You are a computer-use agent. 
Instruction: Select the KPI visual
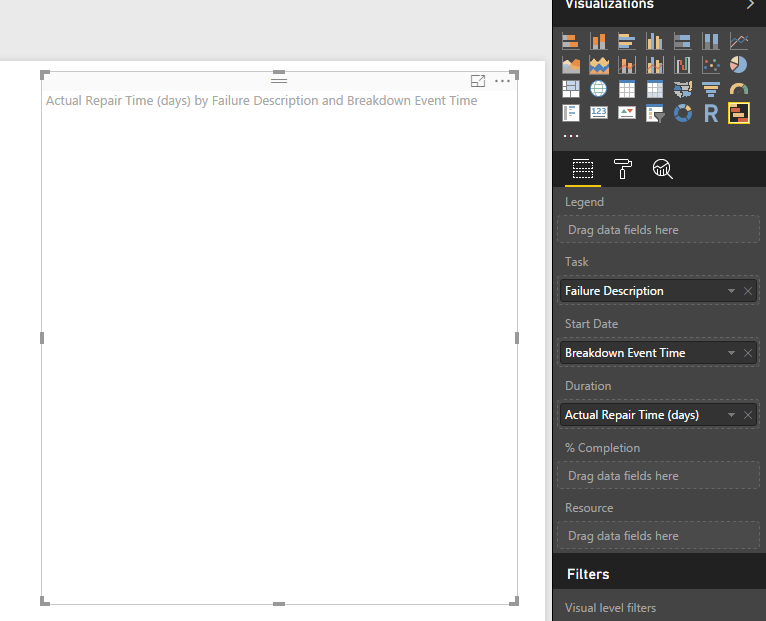(x=627, y=113)
